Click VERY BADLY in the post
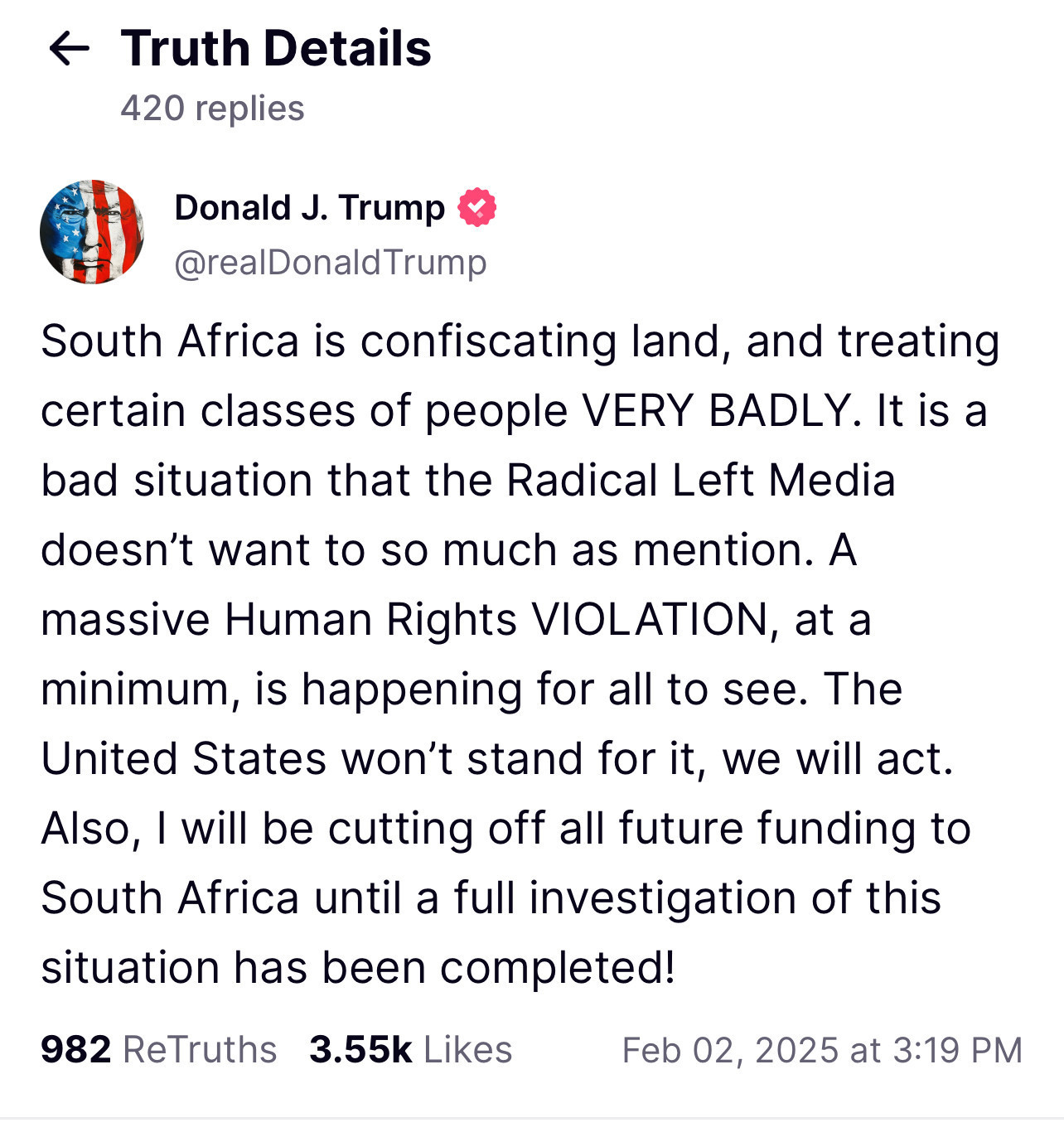The image size is (1064, 1137). click(x=716, y=410)
